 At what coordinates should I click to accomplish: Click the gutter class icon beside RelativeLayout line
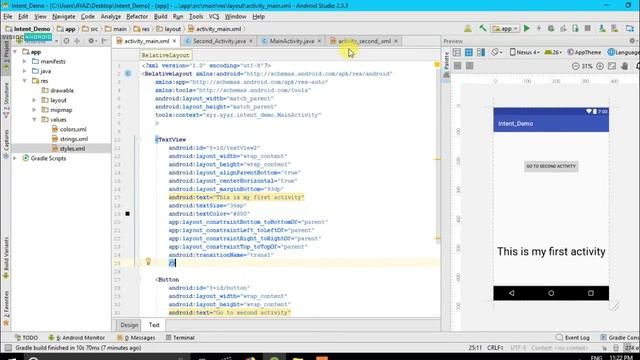pyautogui.click(x=128, y=73)
